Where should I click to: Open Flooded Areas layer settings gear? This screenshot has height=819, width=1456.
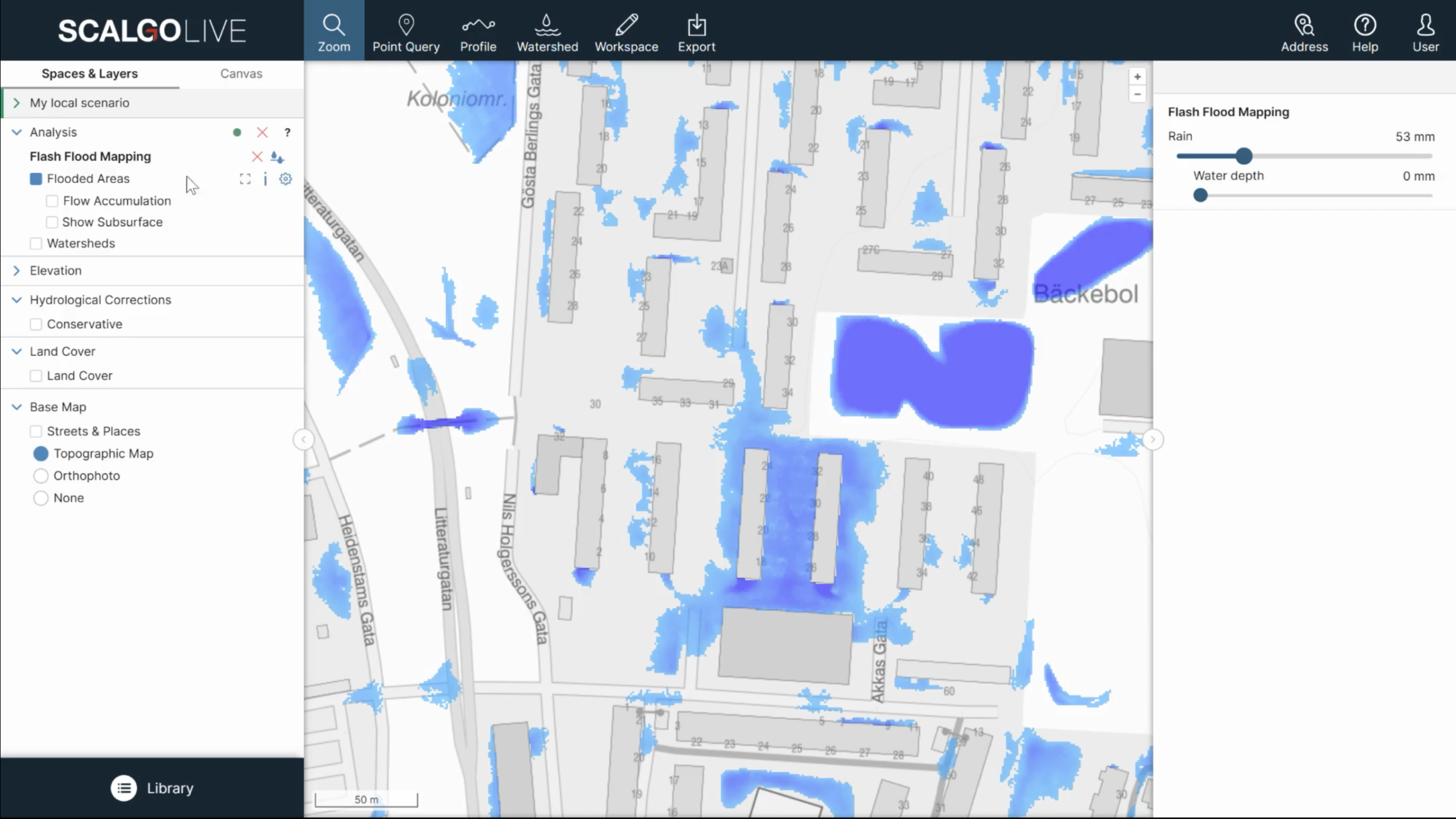coord(286,179)
